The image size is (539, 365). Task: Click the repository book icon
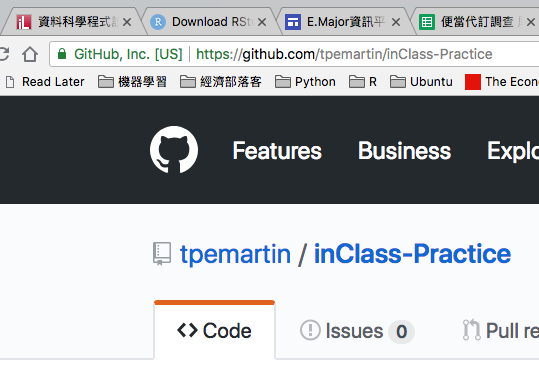[x=162, y=254]
